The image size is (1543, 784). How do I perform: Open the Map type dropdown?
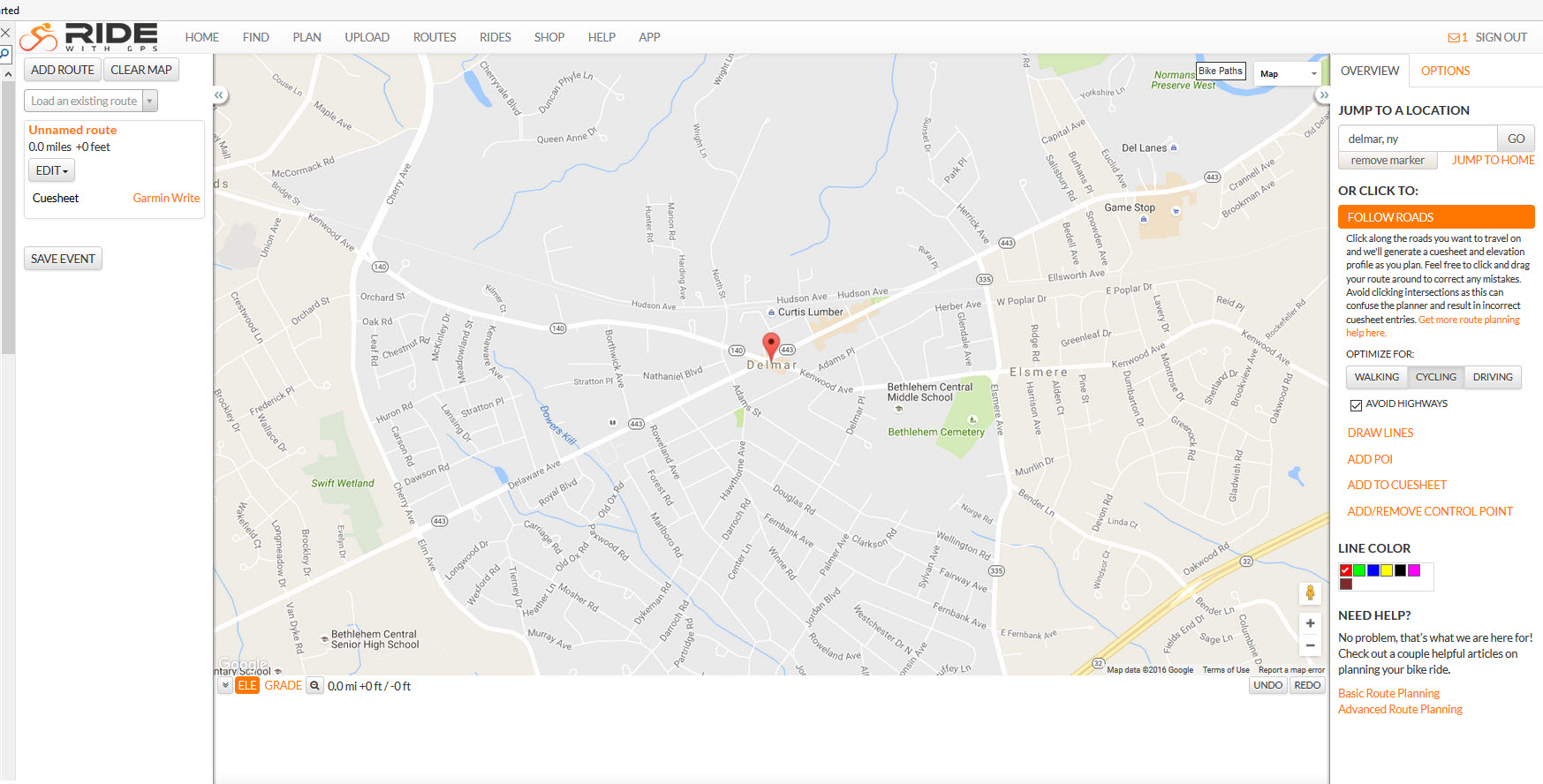pyautogui.click(x=1288, y=74)
